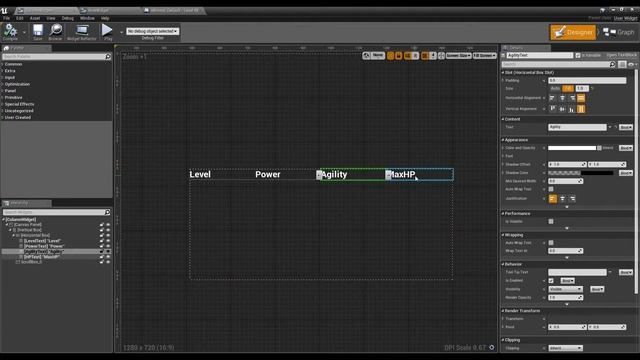
Task: Set slot Size to Auto
Action: 555,89
